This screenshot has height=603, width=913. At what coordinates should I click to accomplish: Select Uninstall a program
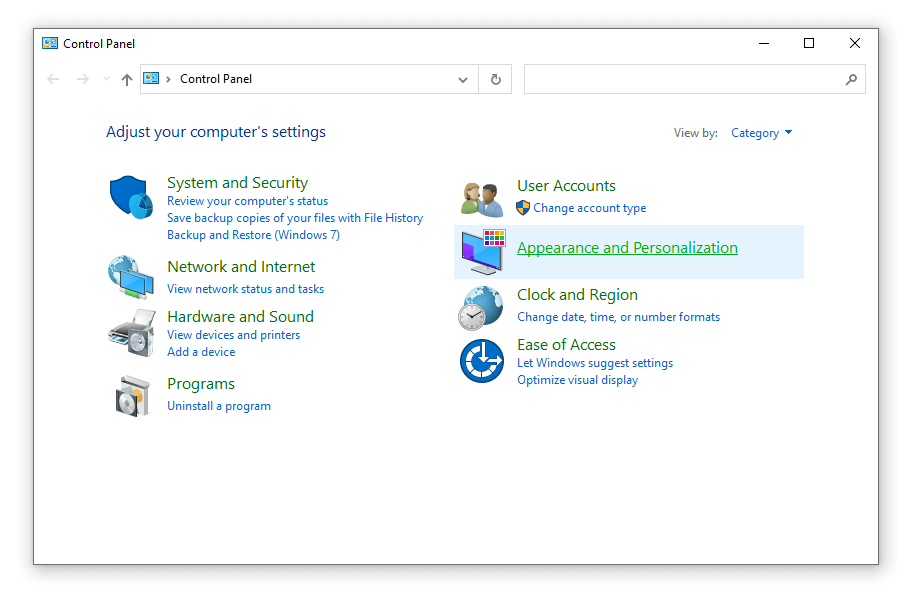(x=219, y=406)
